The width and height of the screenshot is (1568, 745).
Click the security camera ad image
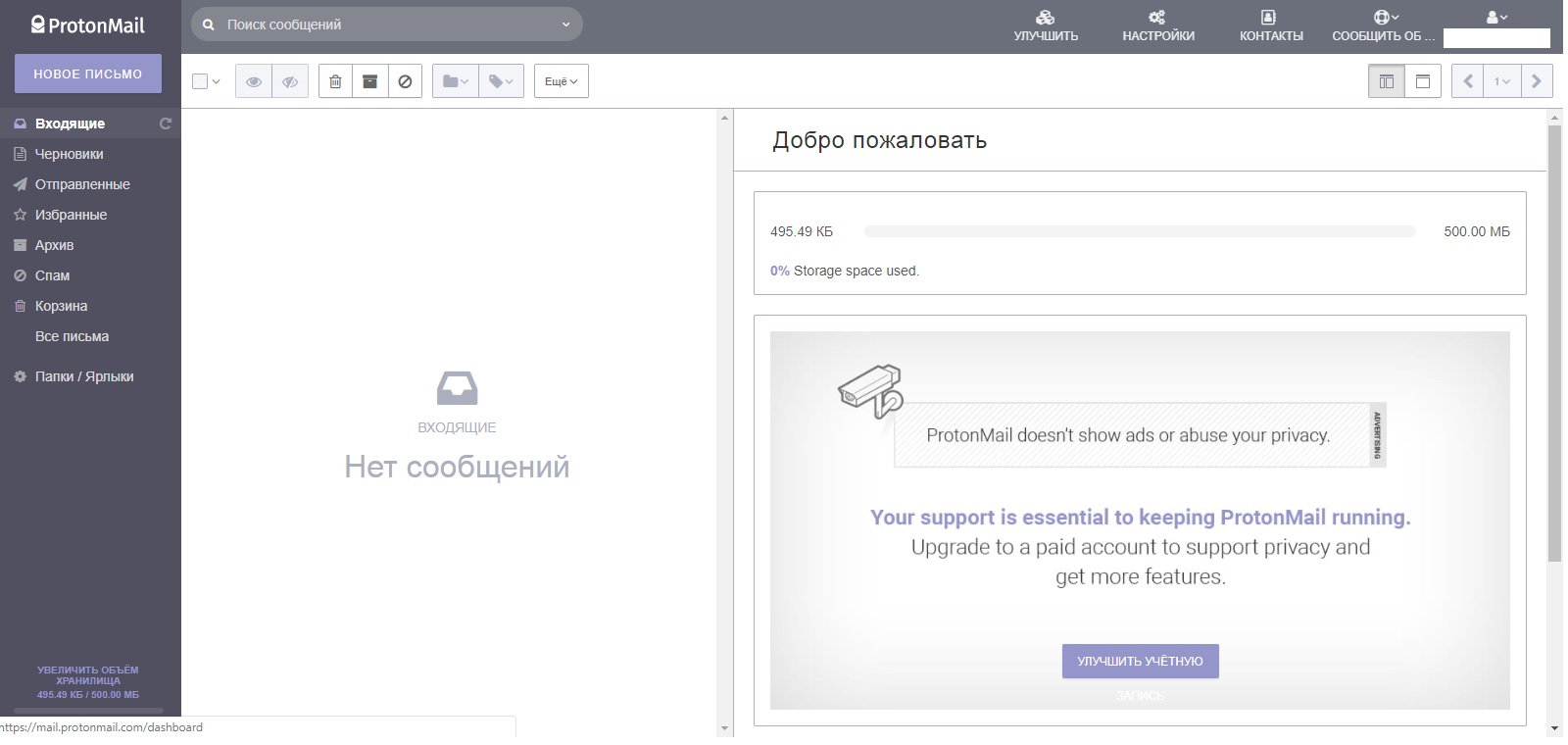pyautogui.click(x=870, y=391)
